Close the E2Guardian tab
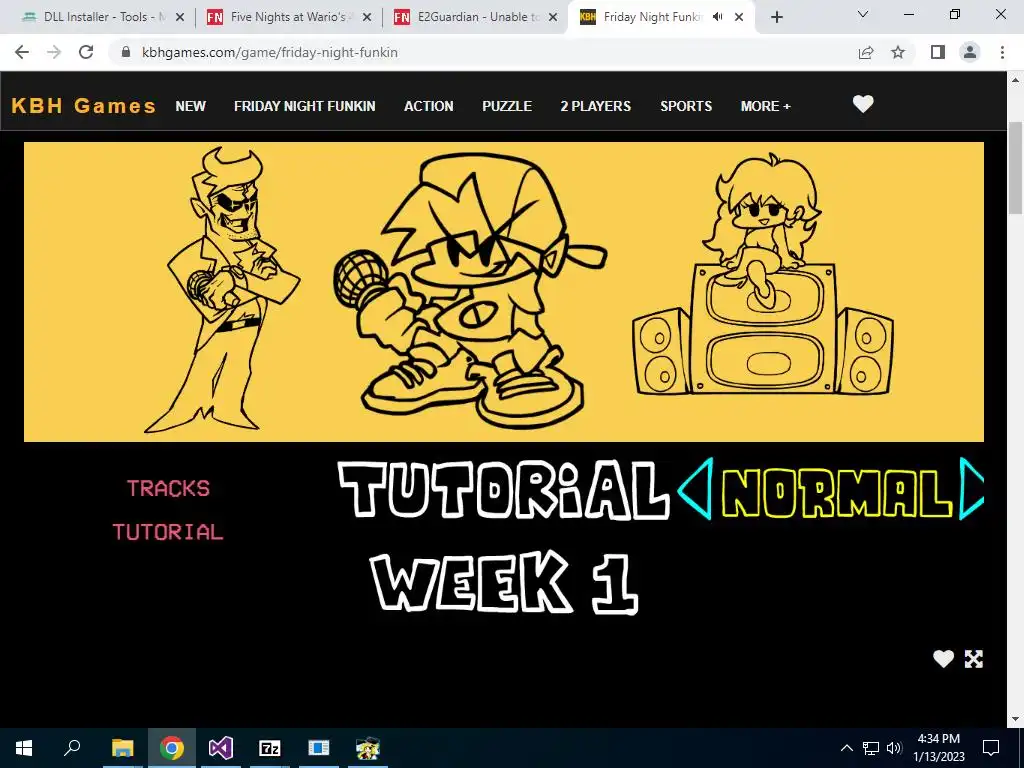 [553, 17]
